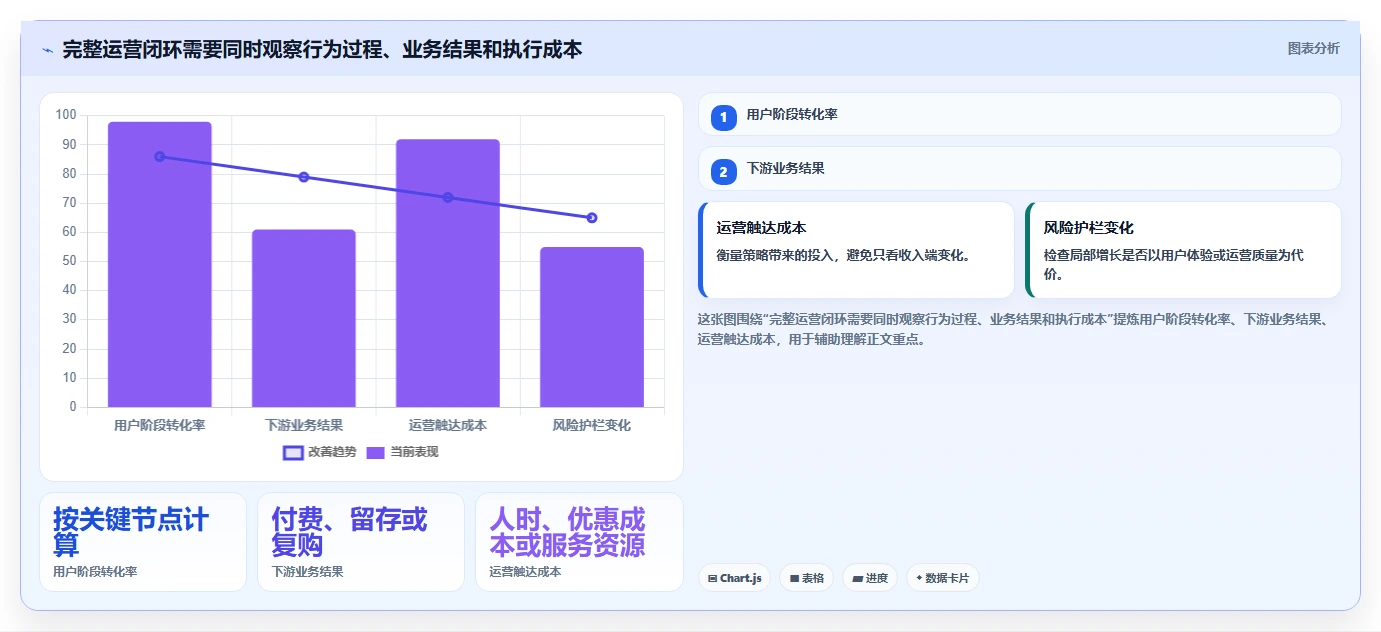This screenshot has width=1381, height=632.
Task: Select the 数据卡片 tag
Action: coord(943,578)
